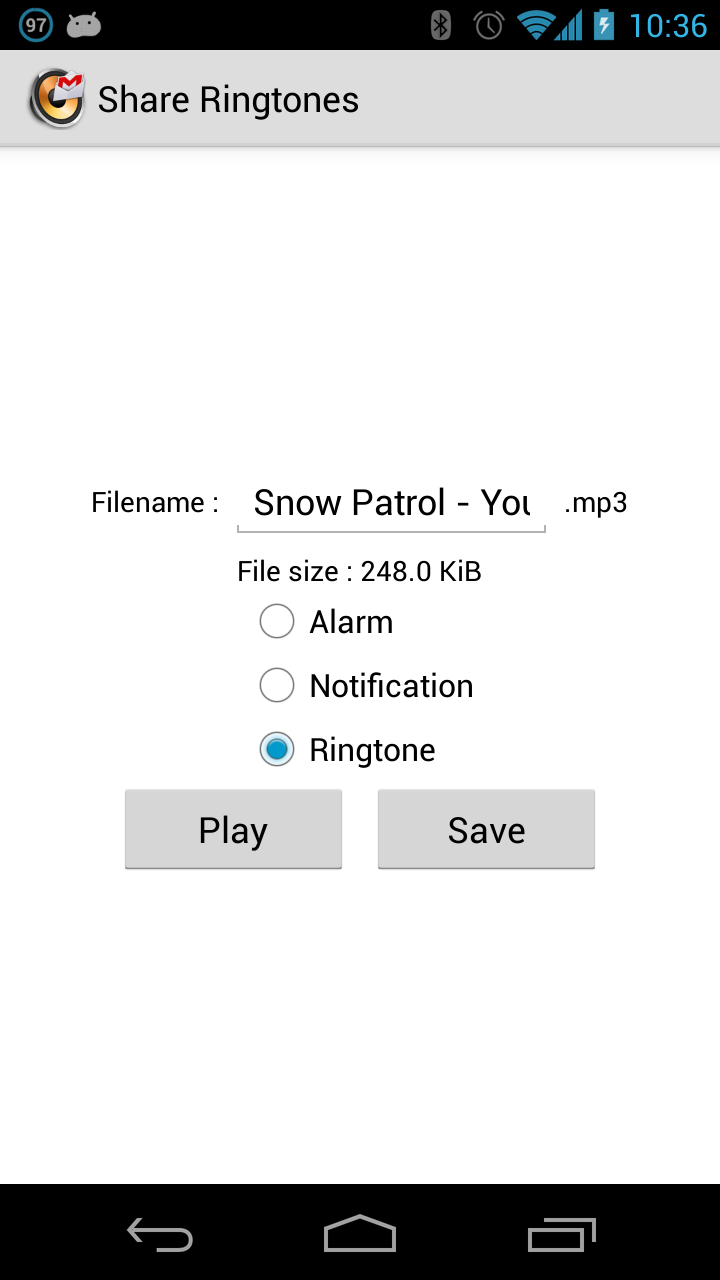Edit the Snow Patrol filename field
Screen dimensions: 720x1280
click(391, 503)
